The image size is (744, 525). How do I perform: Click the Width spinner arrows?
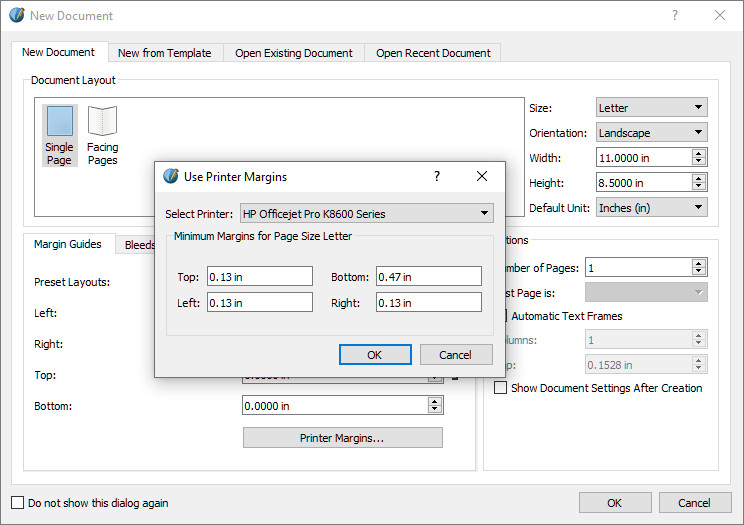699,157
